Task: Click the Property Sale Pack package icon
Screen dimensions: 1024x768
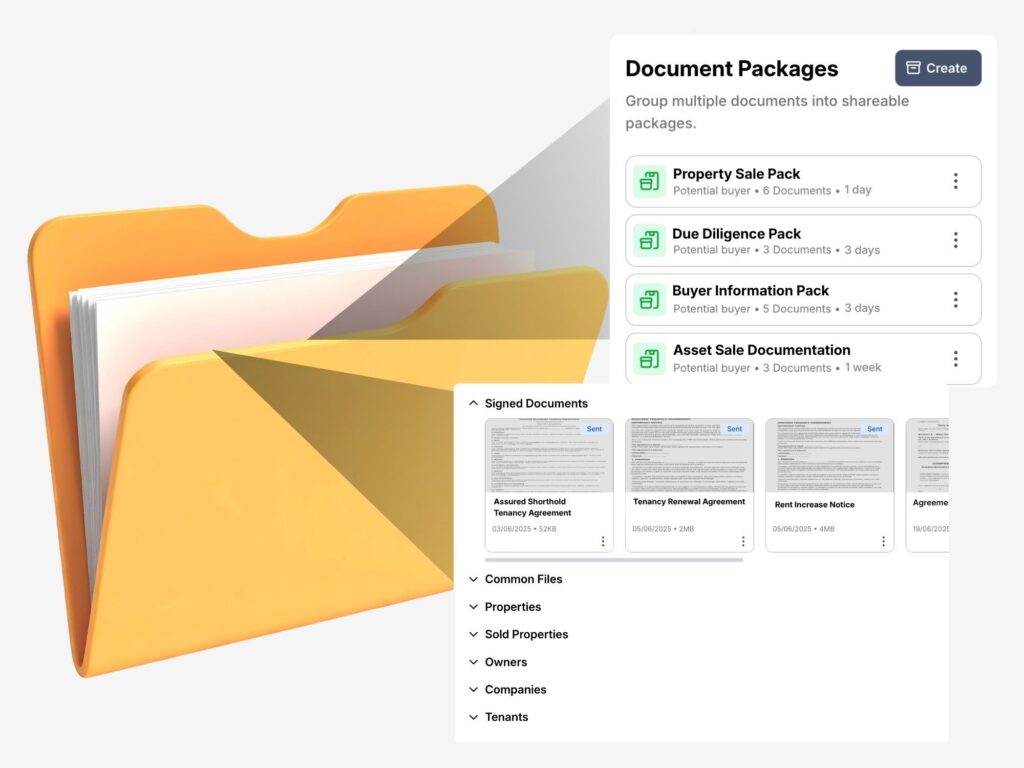Action: (649, 181)
